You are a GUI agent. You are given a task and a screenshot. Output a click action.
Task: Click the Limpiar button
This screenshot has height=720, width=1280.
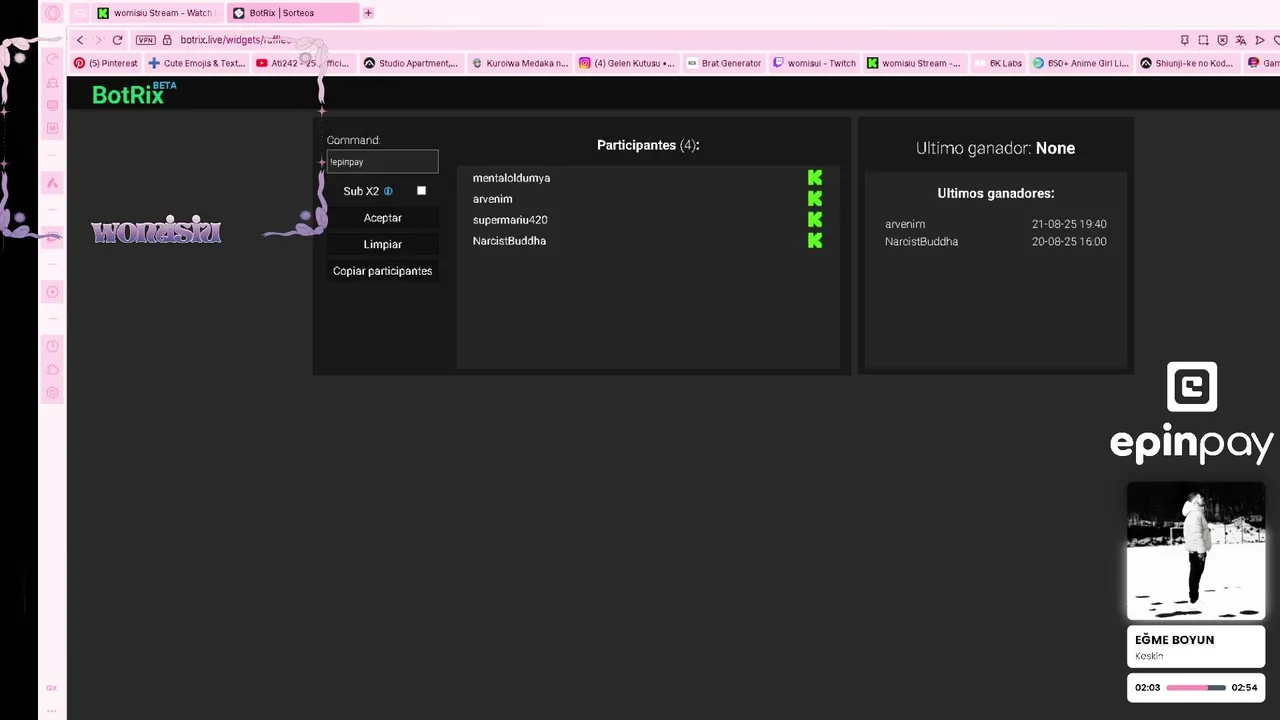coord(383,244)
